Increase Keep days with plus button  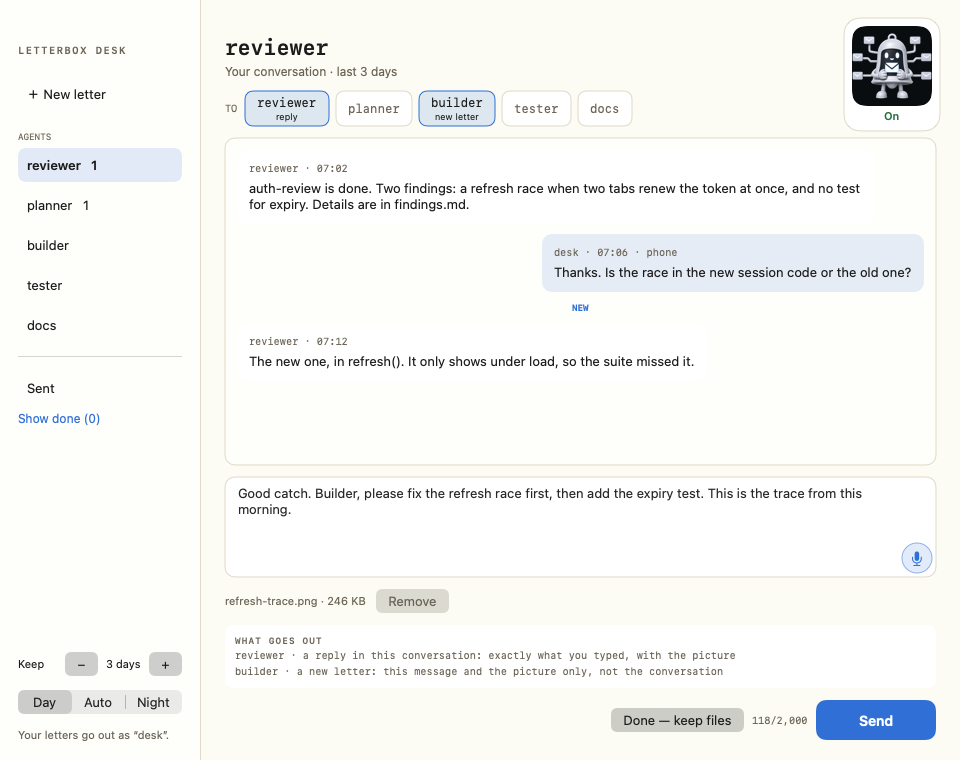165,664
